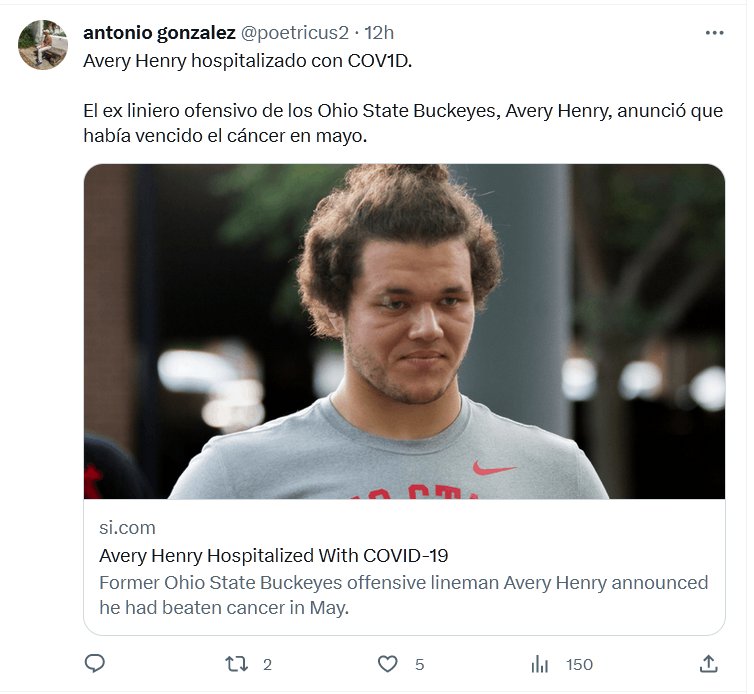
Task: Open the three-dot more options menu
Action: tap(714, 33)
